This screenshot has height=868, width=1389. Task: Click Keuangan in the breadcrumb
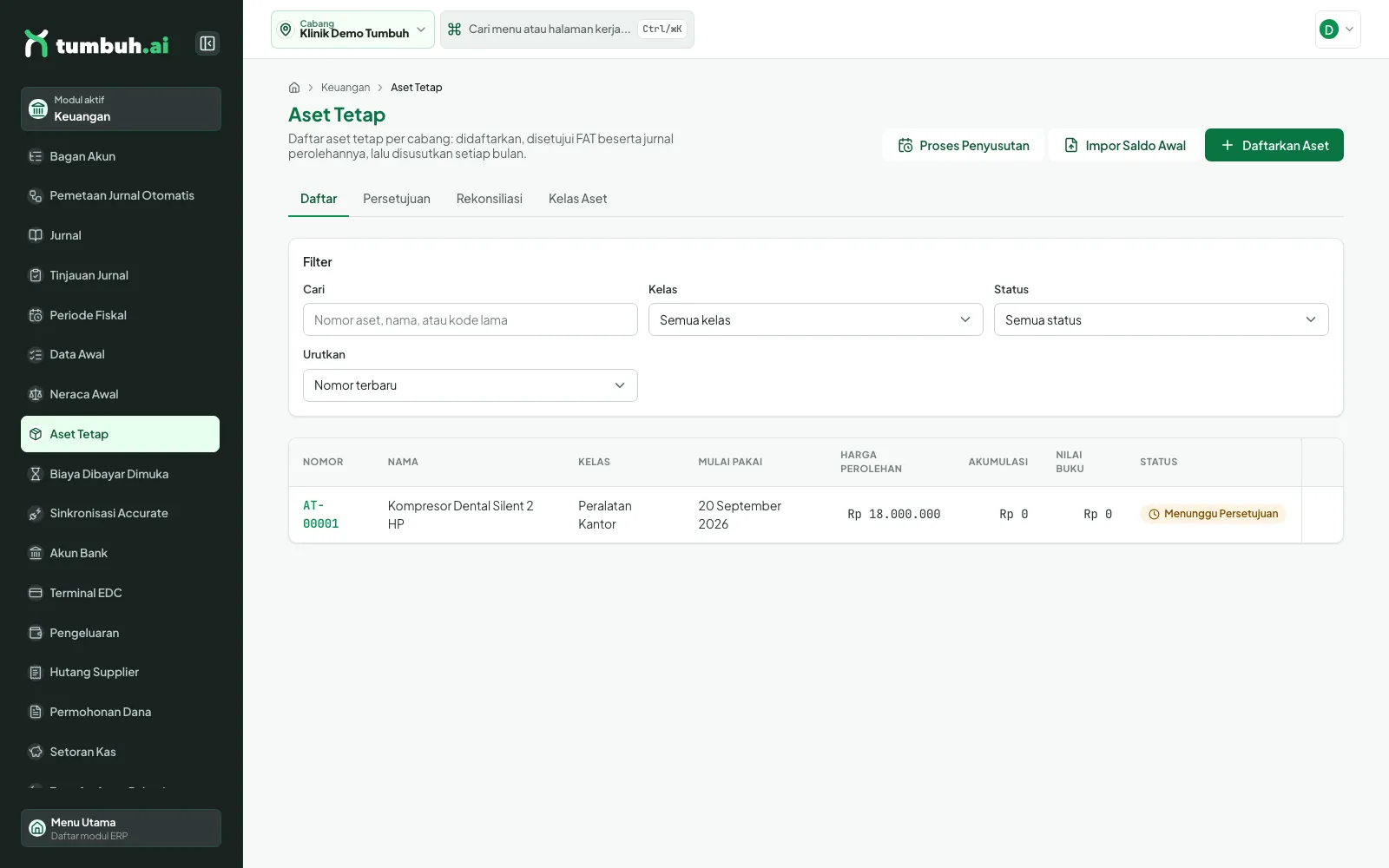click(346, 88)
